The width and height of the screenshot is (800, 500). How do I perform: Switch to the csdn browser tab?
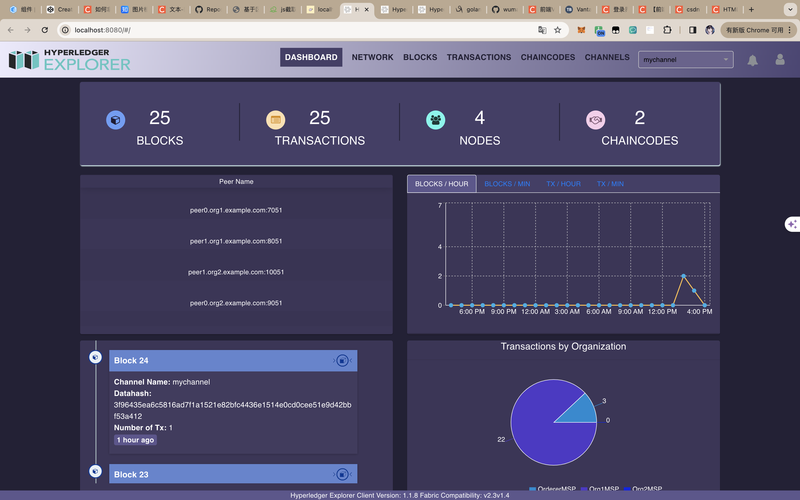click(x=688, y=10)
